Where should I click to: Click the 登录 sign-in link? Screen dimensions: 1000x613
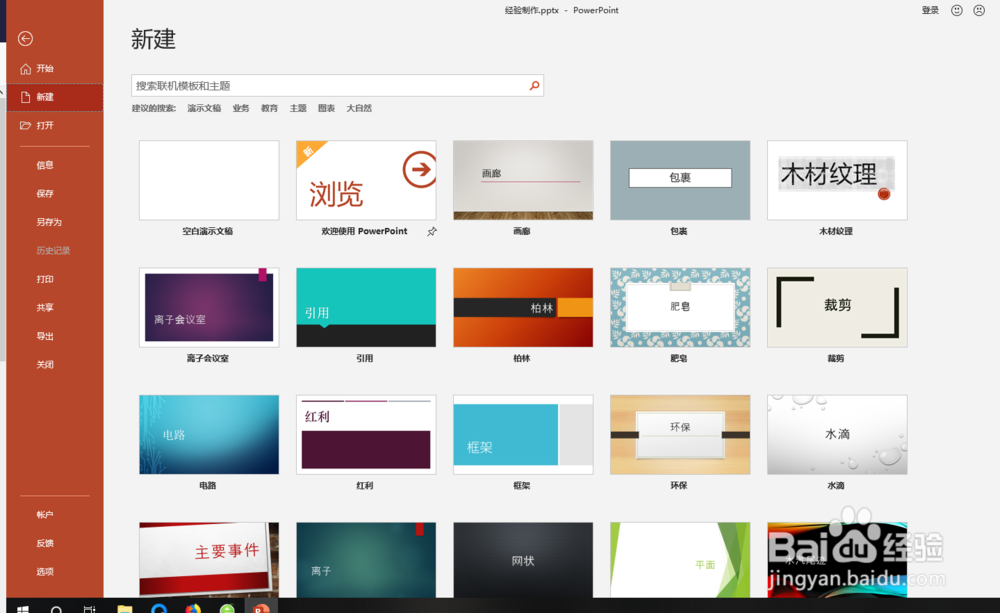(x=930, y=10)
